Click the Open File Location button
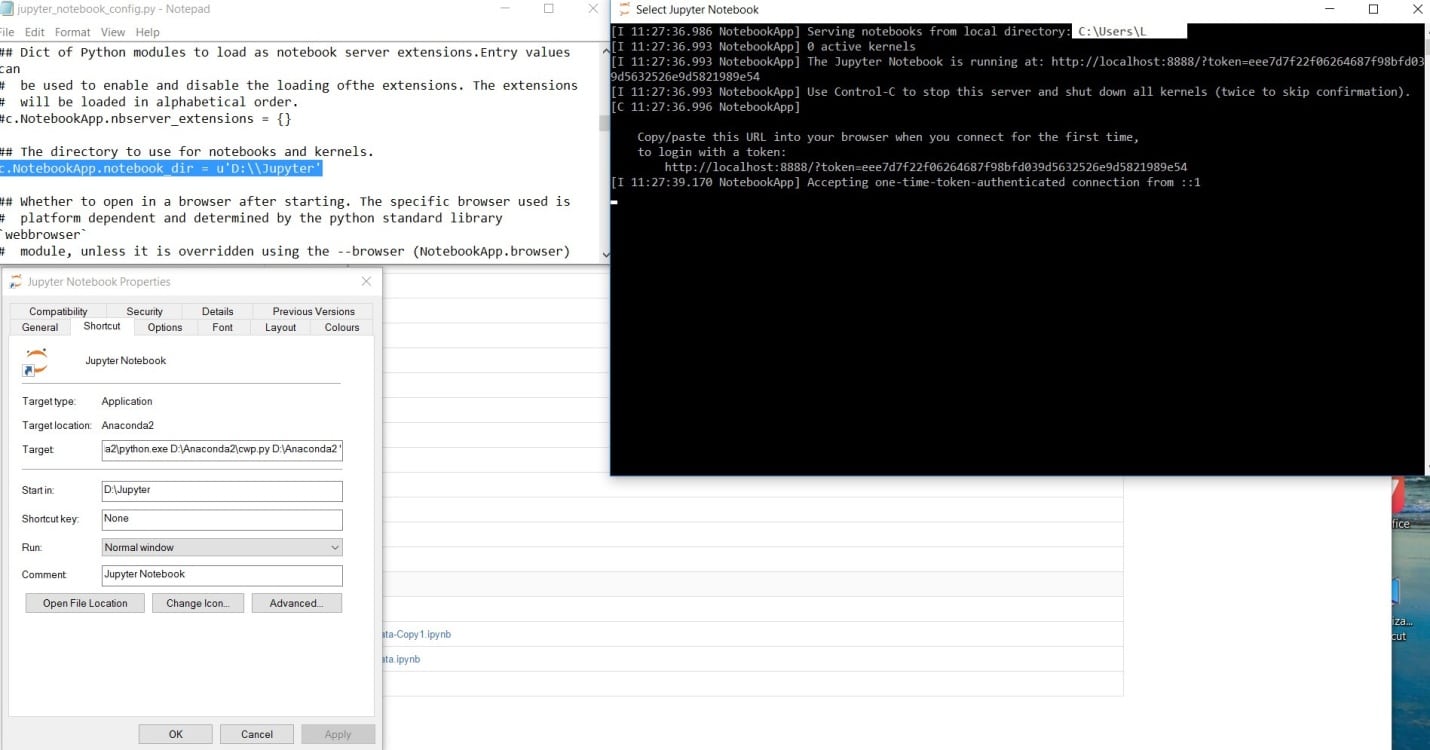This screenshot has height=750, width=1430. tap(85, 603)
